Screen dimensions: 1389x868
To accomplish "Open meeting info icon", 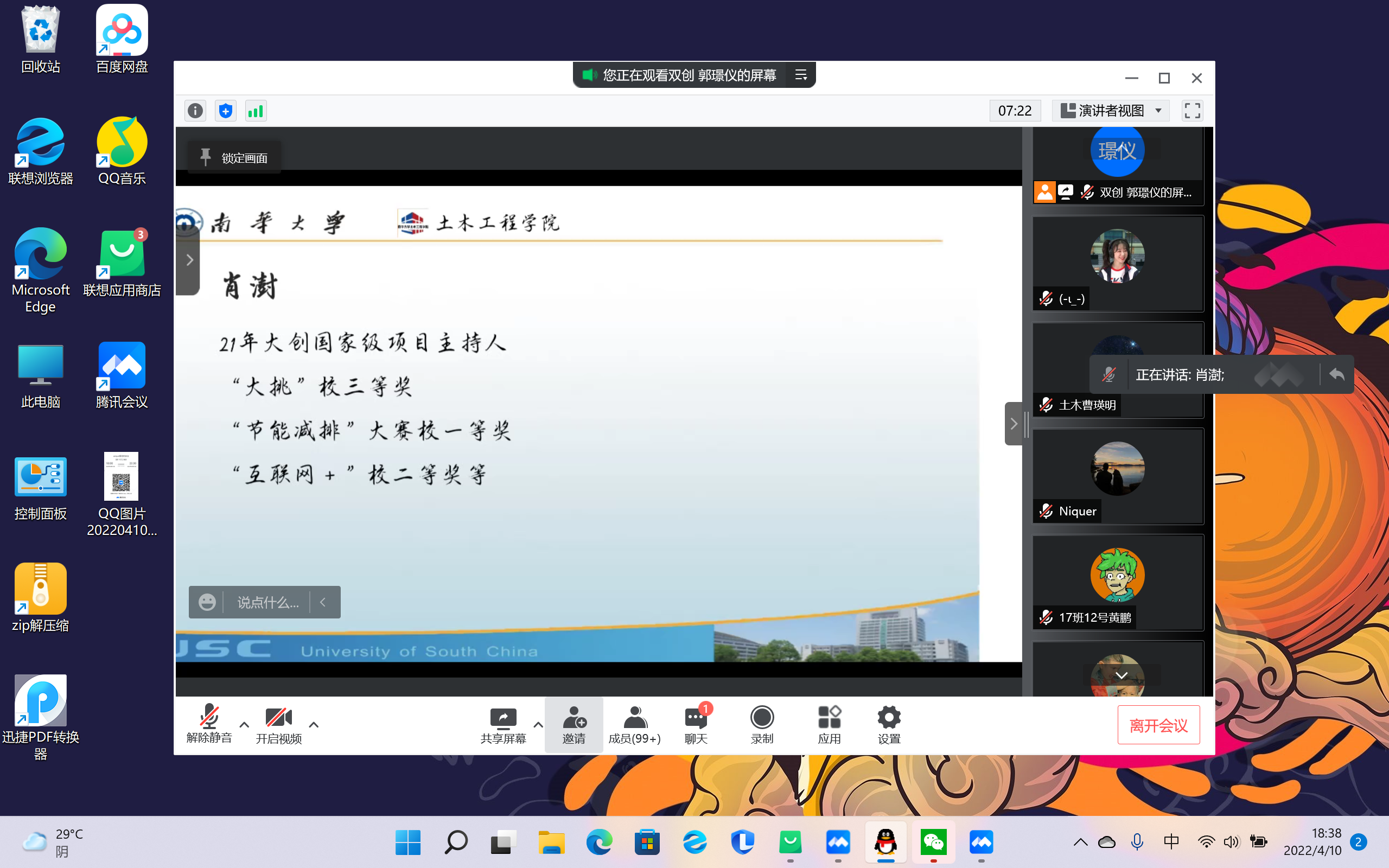I will pos(195,110).
